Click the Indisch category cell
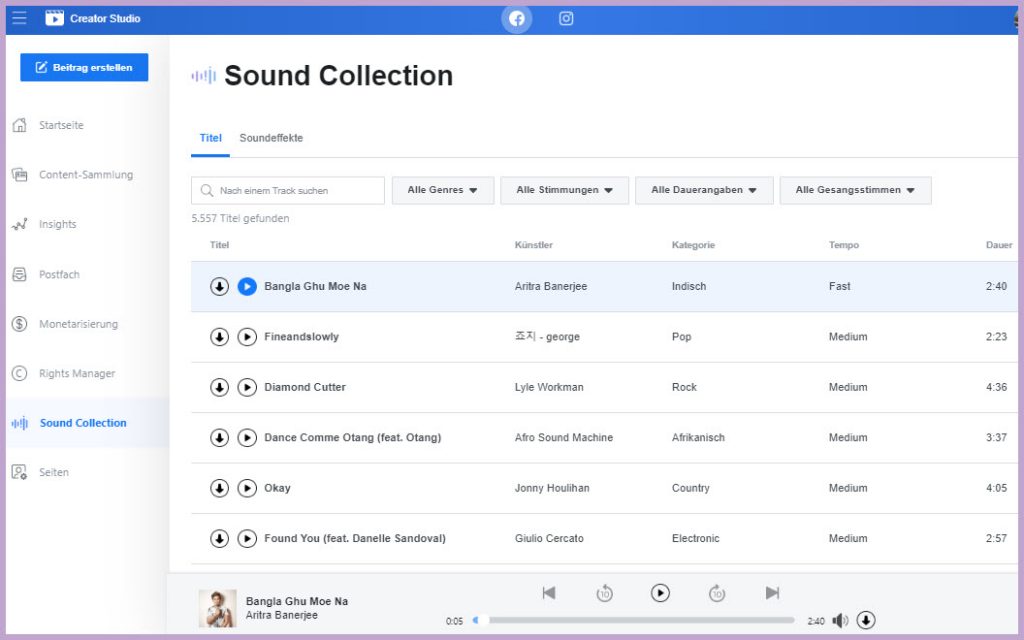This screenshot has height=640, width=1024. [689, 286]
